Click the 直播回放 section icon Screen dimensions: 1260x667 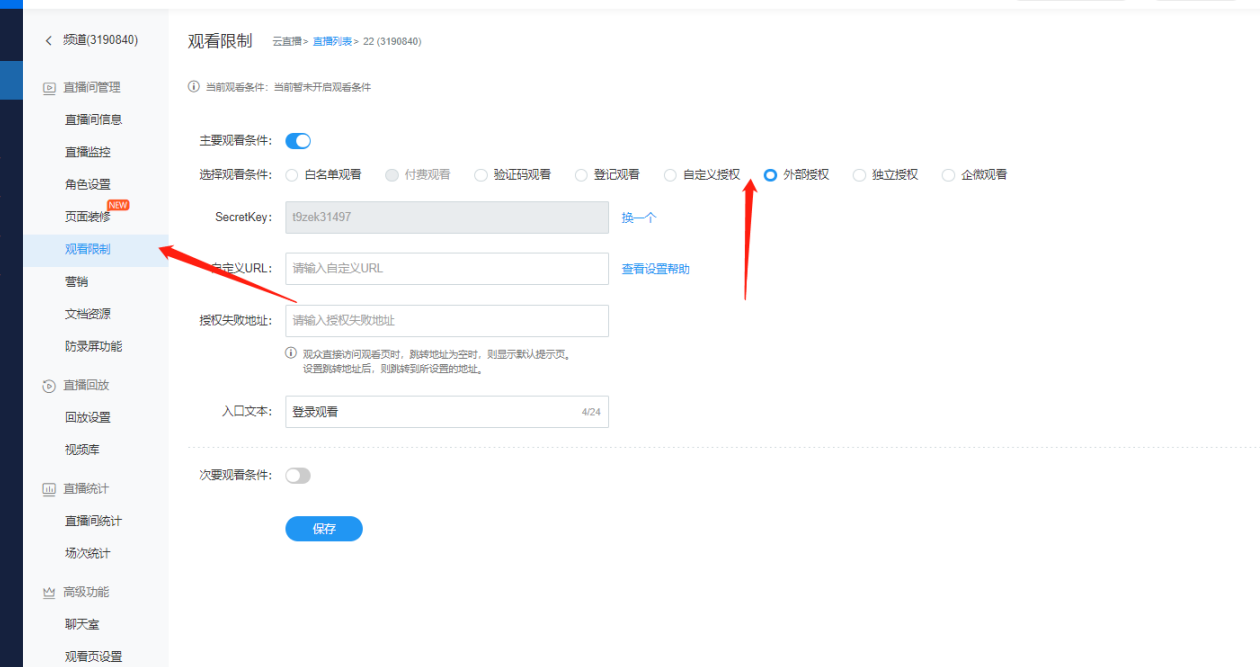coord(48,386)
